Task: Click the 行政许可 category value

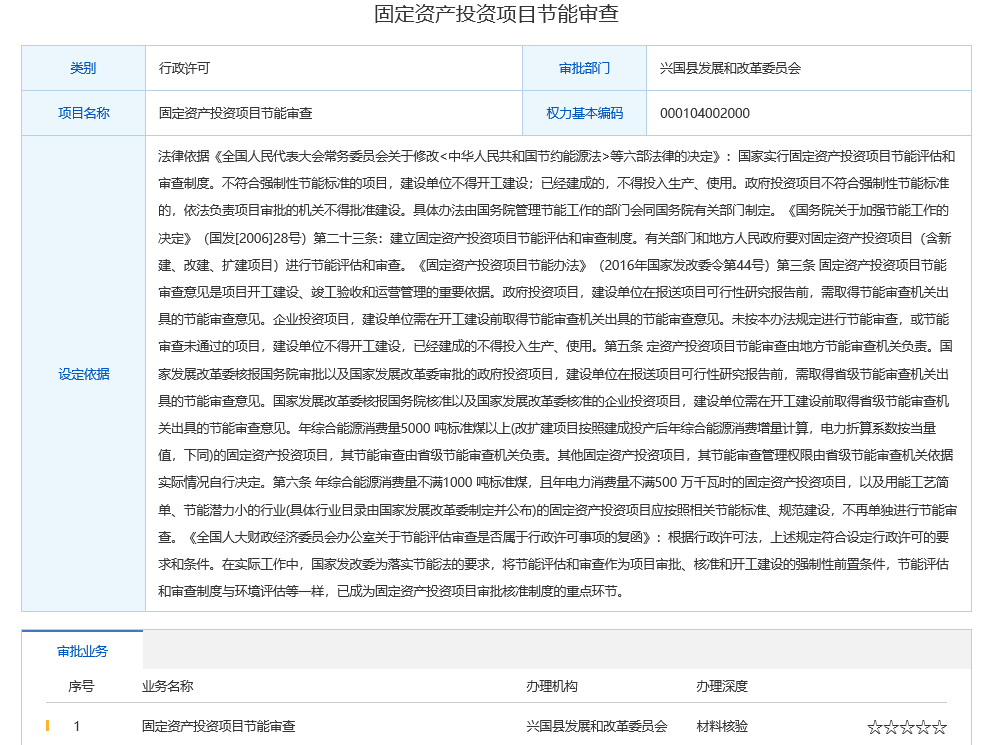Action: pyautogui.click(x=184, y=69)
